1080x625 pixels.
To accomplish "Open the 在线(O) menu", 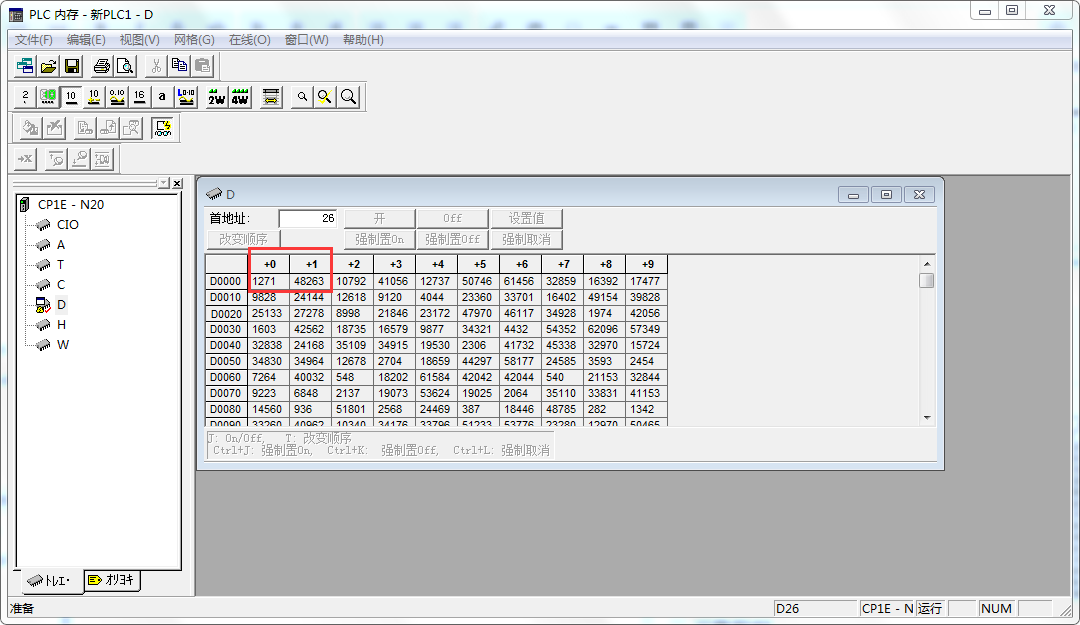I will coord(249,40).
